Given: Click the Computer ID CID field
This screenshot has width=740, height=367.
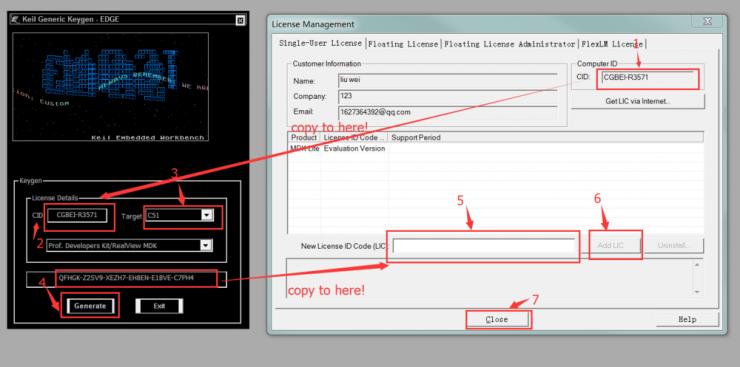Looking at the screenshot, I should click(x=648, y=77).
